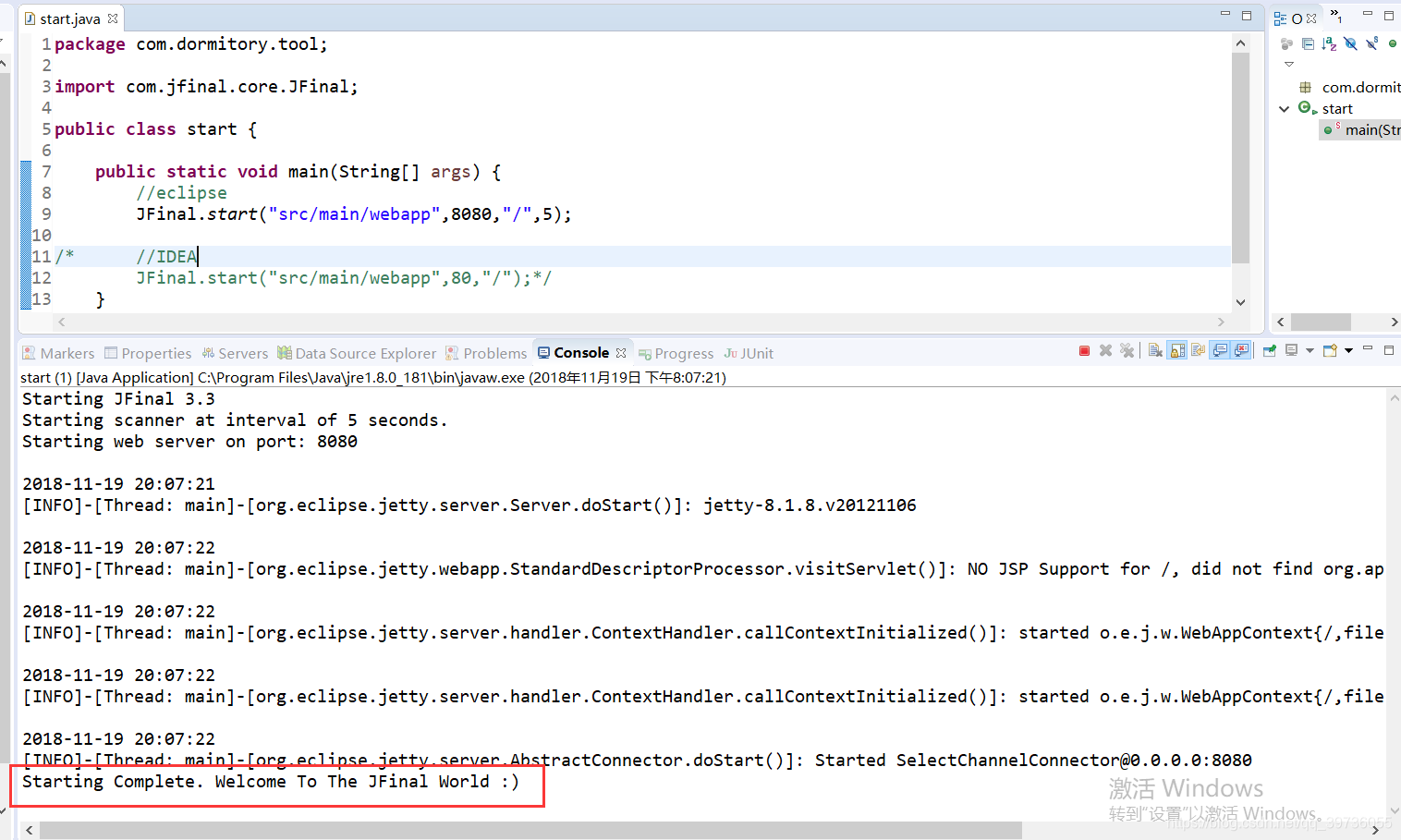Switch to the Problems tab

pyautogui.click(x=486, y=353)
